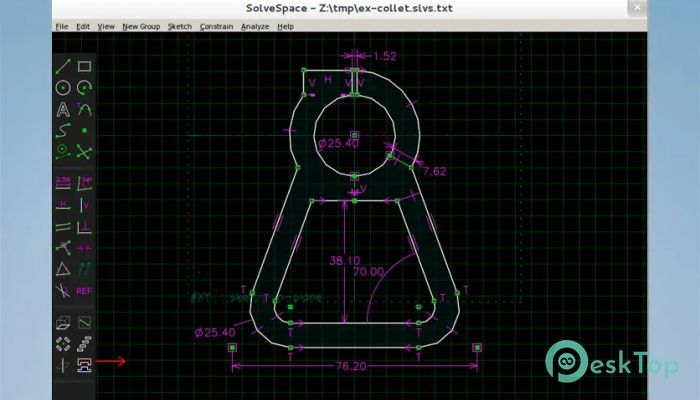Apply the symmetric constraint
This screenshot has height=400, width=700.
pos(84,248)
